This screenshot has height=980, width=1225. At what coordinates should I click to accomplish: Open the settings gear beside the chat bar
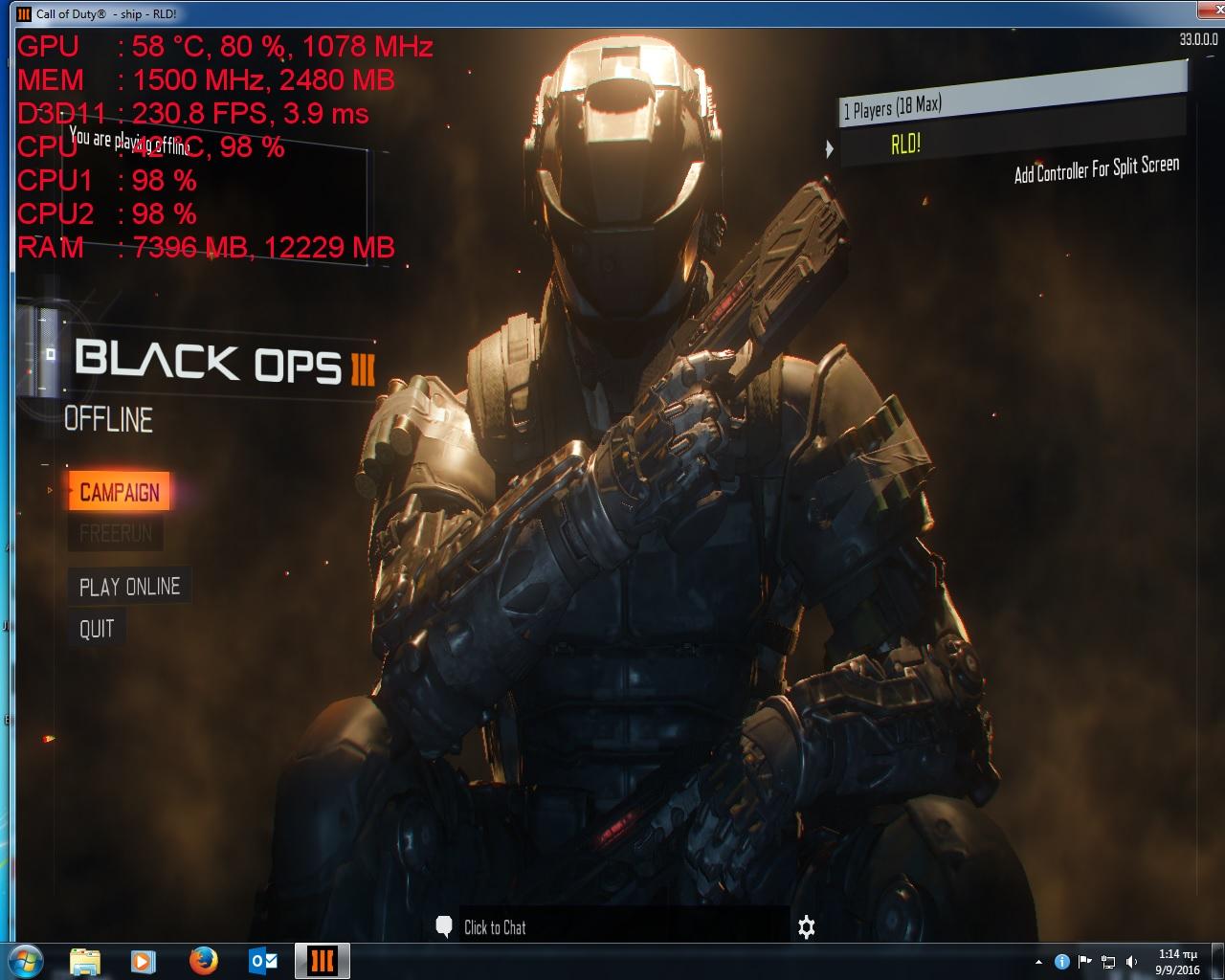click(x=807, y=926)
